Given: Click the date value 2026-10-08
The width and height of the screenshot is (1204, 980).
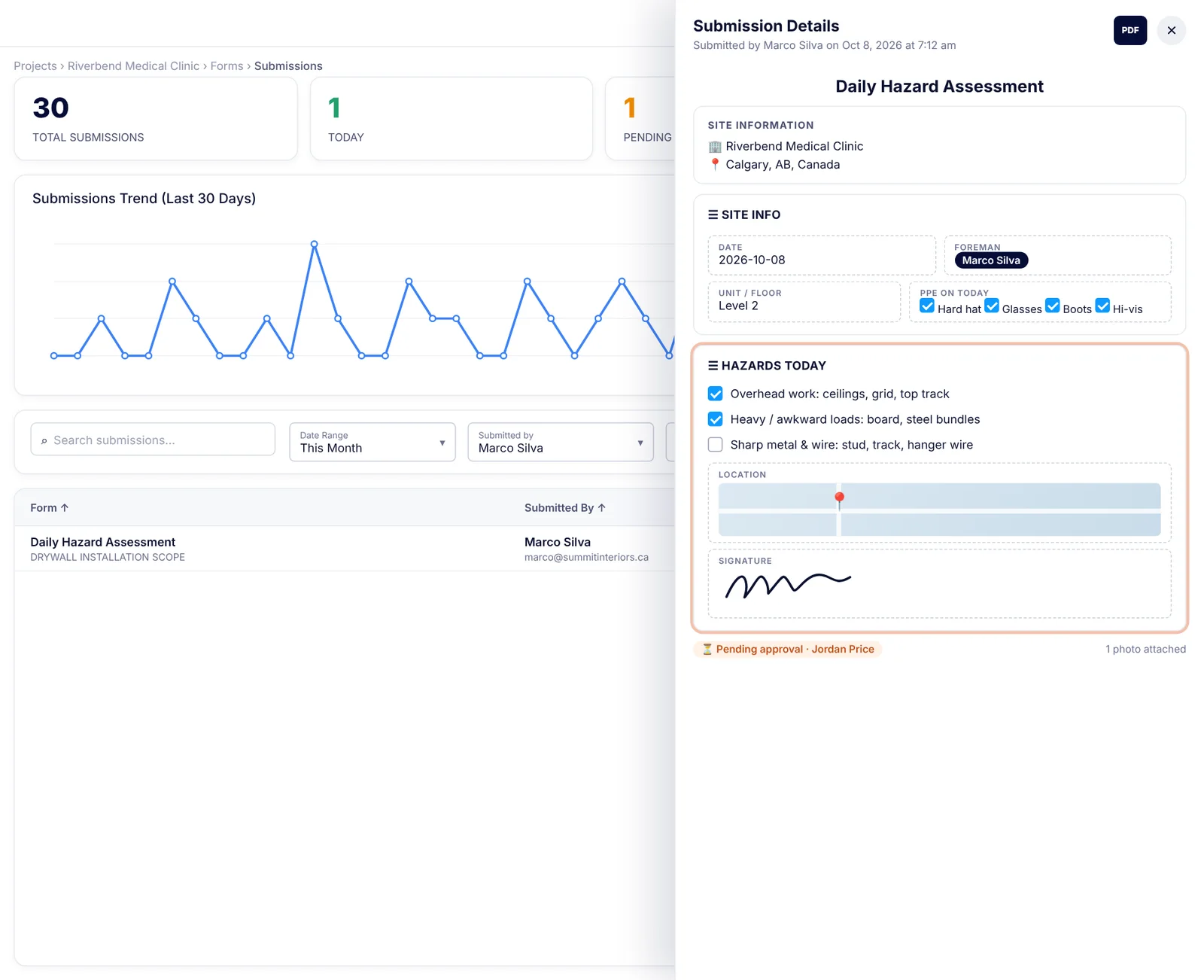Looking at the screenshot, I should [x=752, y=260].
